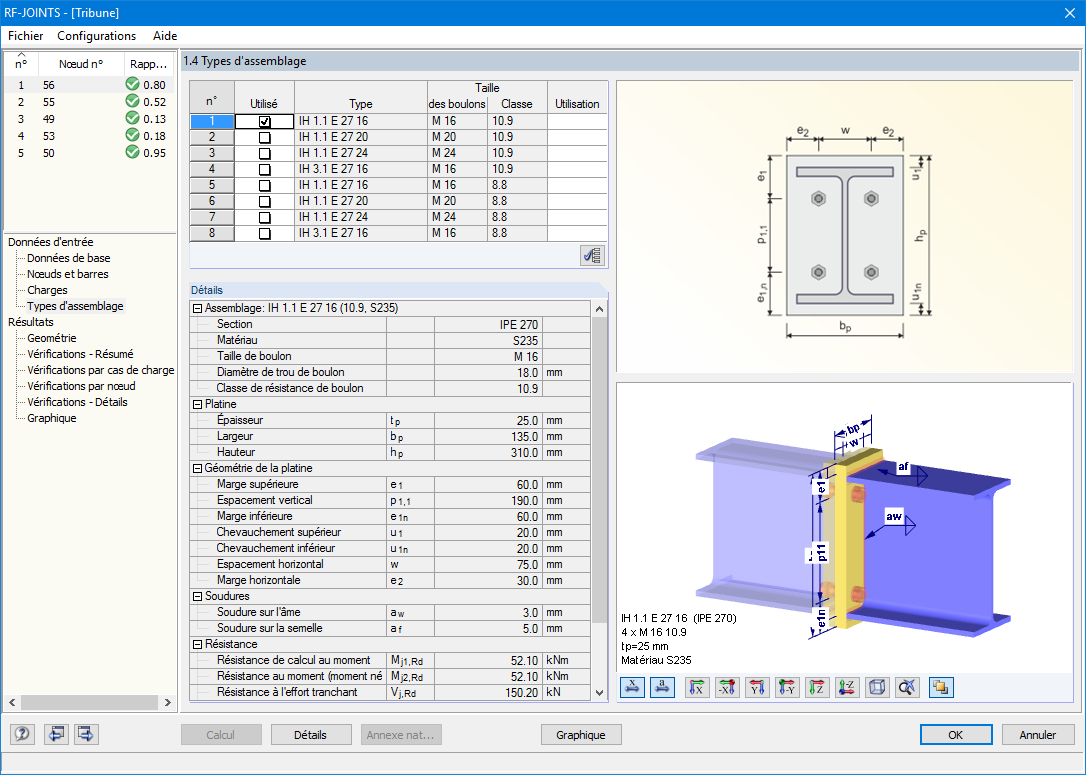Go to previous window arrow icon
Viewport: 1086px width, 775px height.
(x=55, y=734)
